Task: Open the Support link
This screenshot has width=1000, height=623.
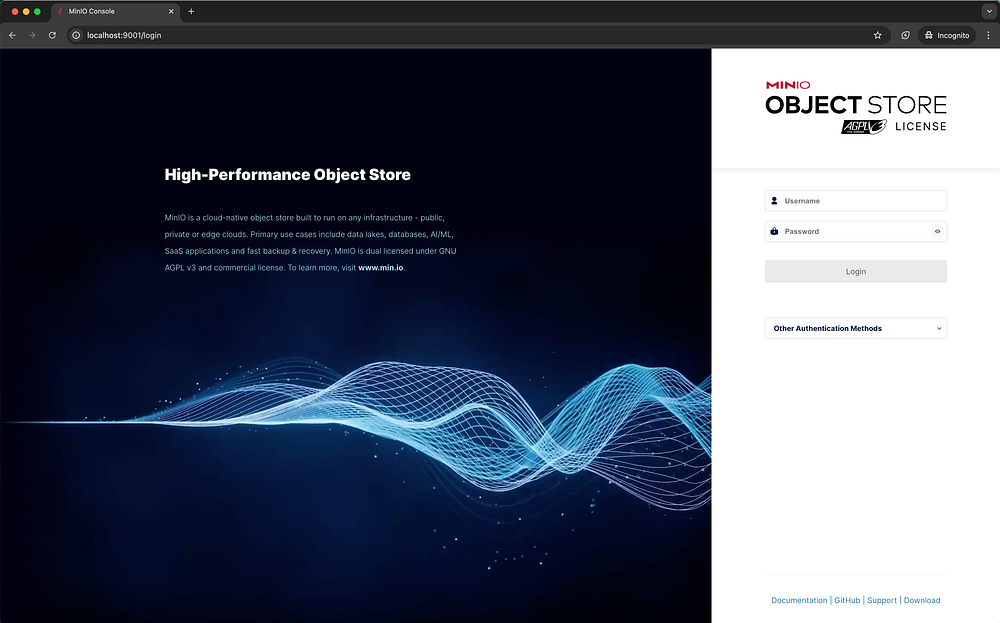Action: point(881,600)
